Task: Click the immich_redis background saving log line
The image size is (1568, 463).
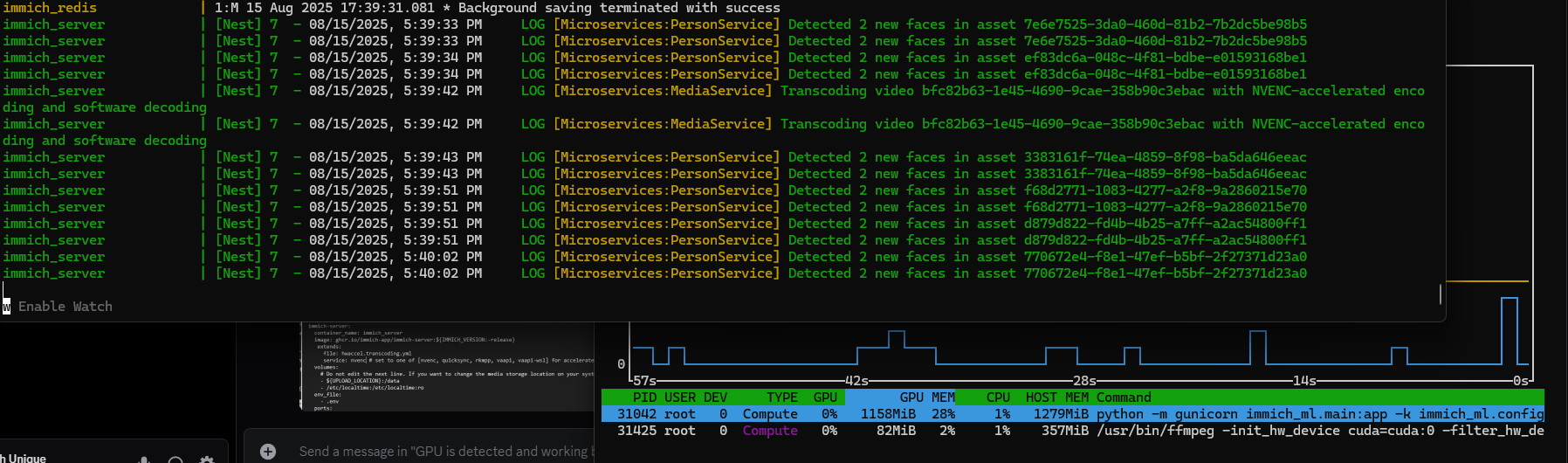Action: coord(498,8)
